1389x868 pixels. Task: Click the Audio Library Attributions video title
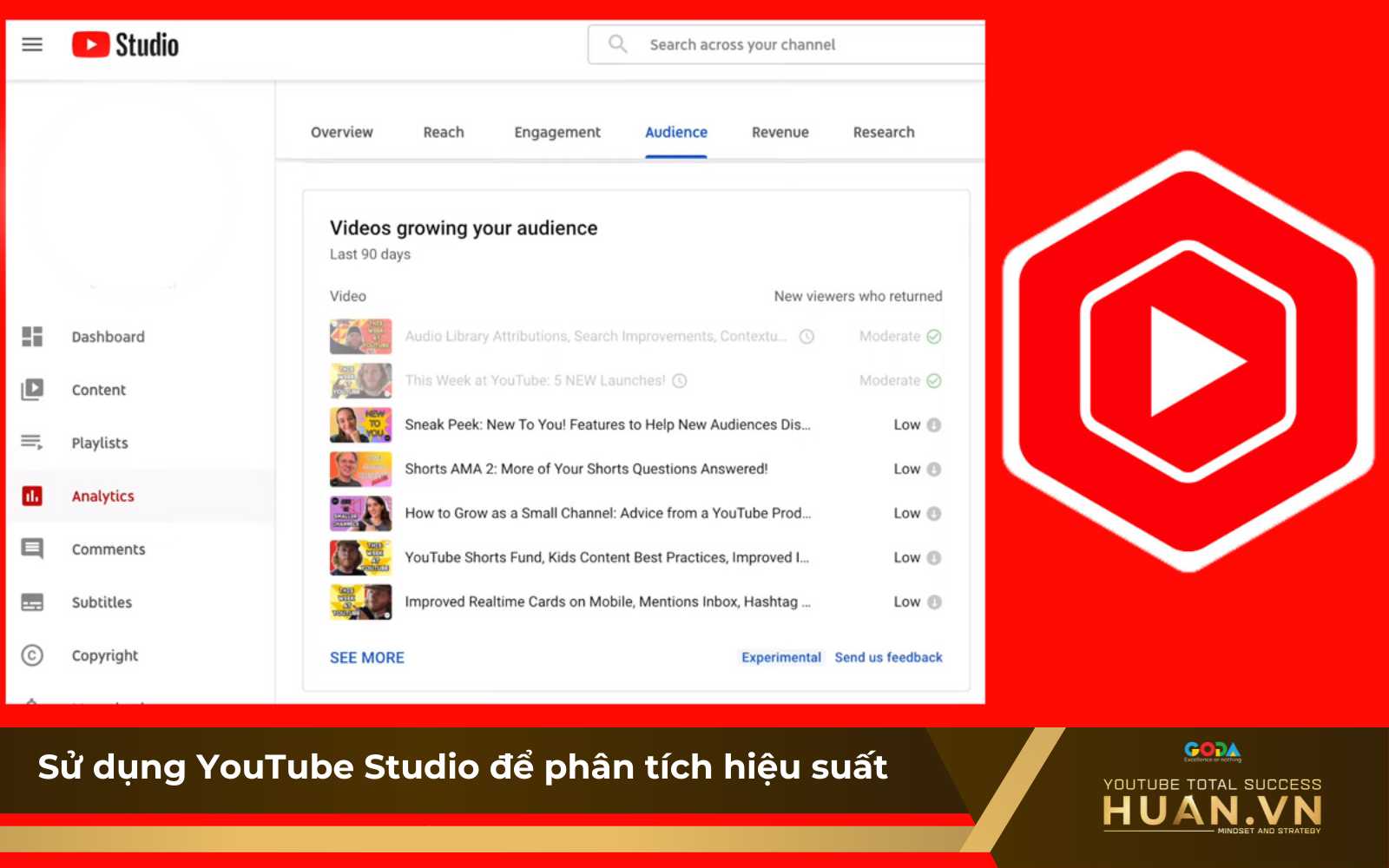click(596, 336)
